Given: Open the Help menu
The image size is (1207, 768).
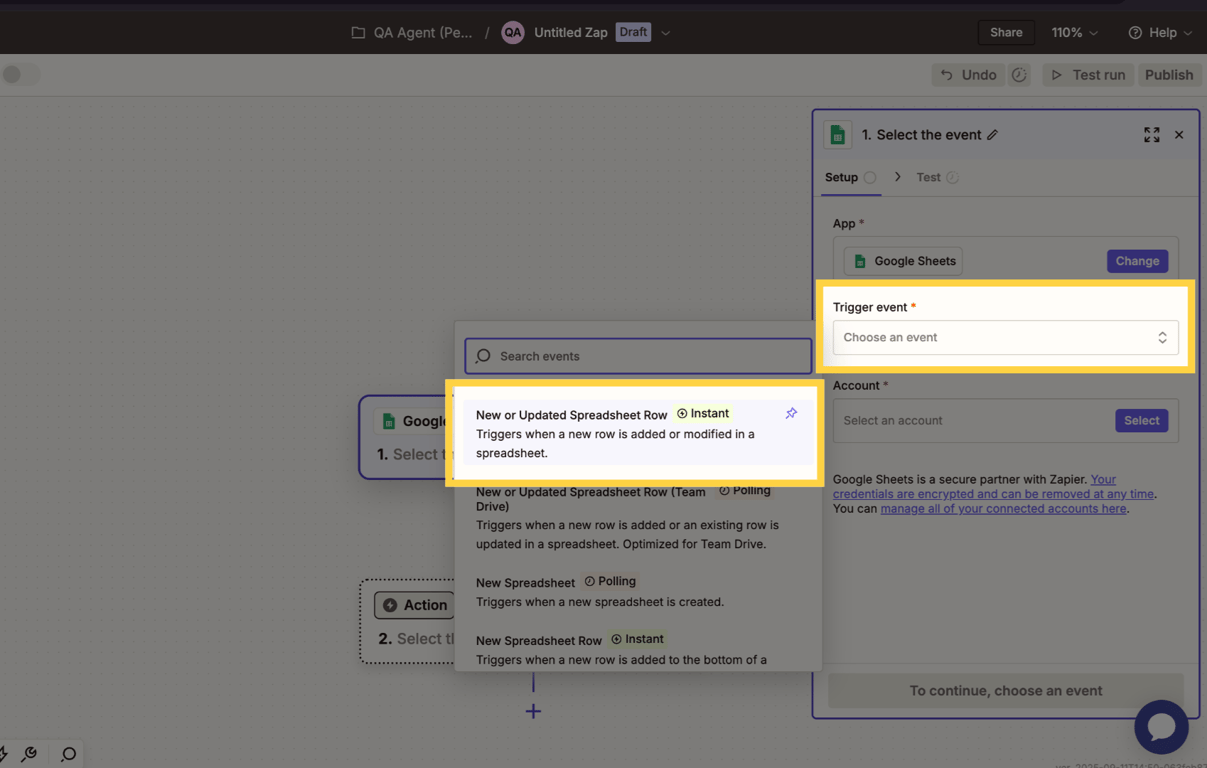Looking at the screenshot, I should click(x=1160, y=32).
